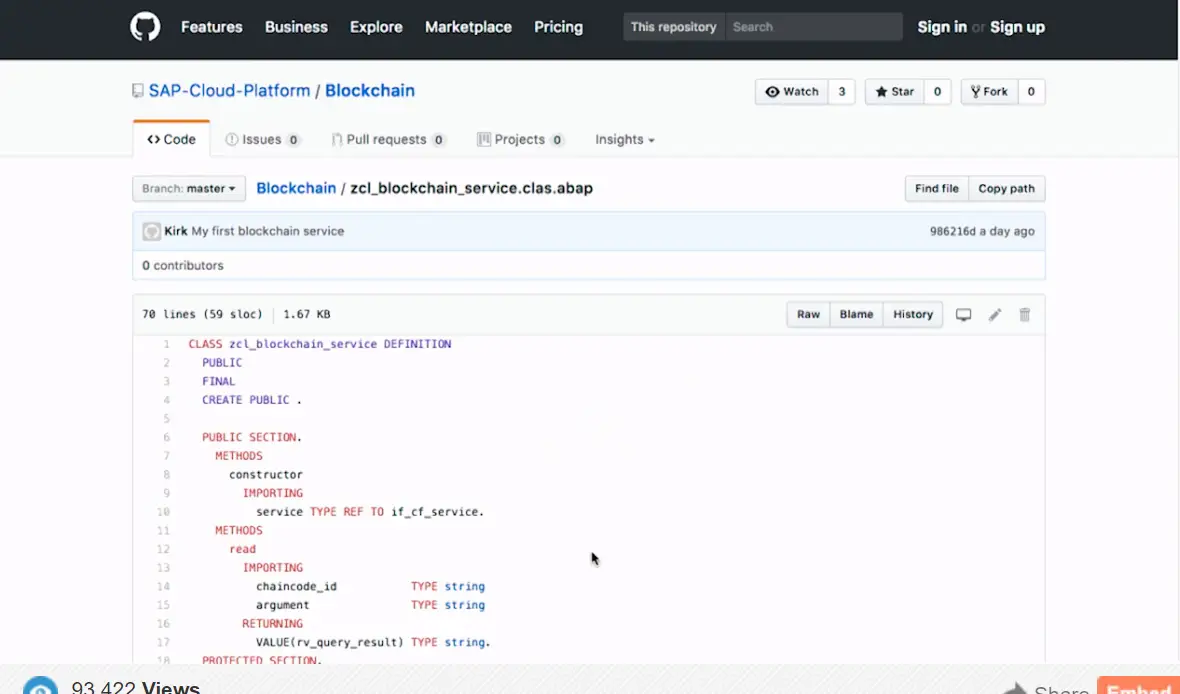Open Pricing in top navigation

point(558,27)
